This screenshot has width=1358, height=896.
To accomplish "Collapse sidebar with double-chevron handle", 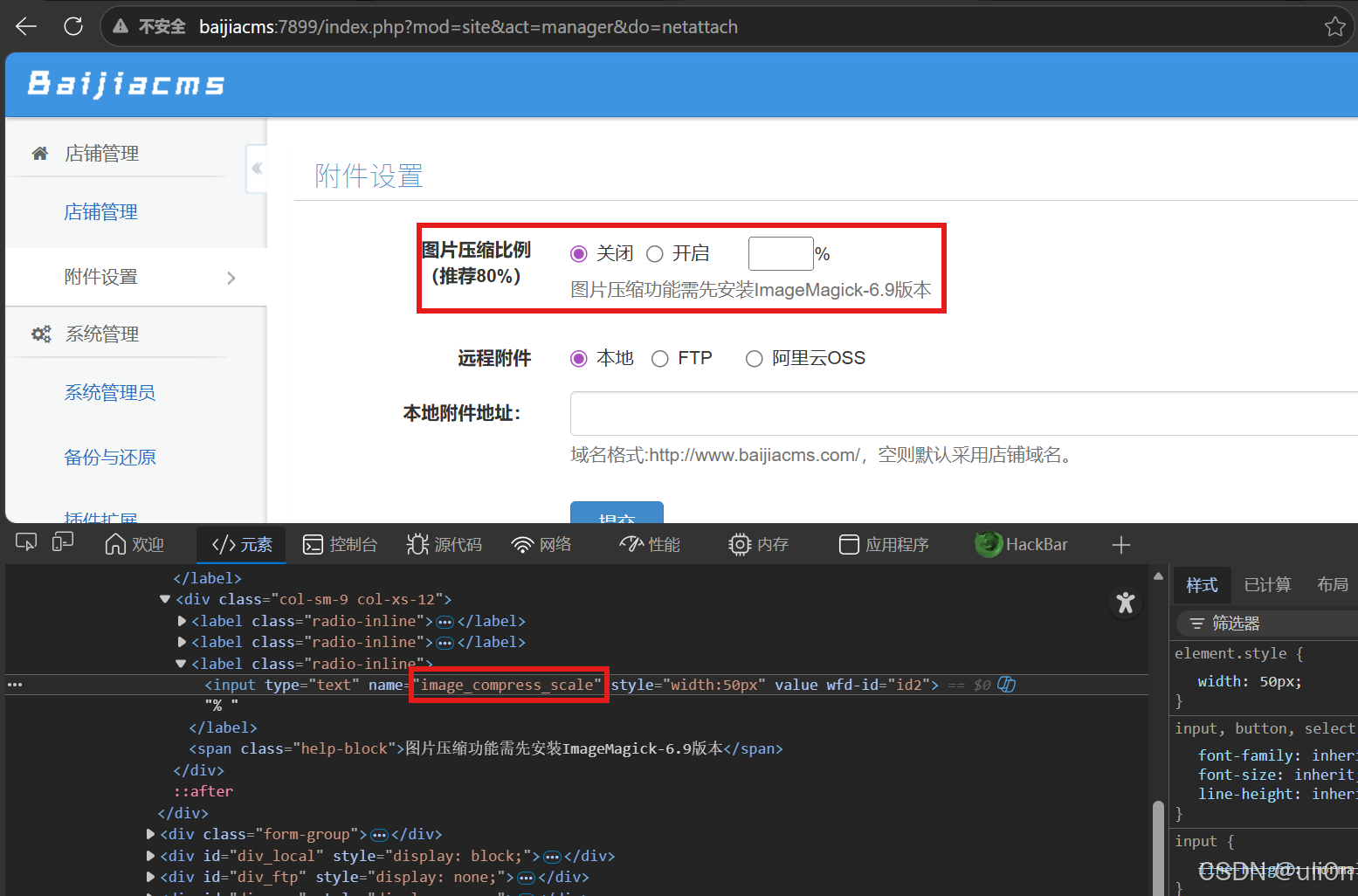I will 257,168.
